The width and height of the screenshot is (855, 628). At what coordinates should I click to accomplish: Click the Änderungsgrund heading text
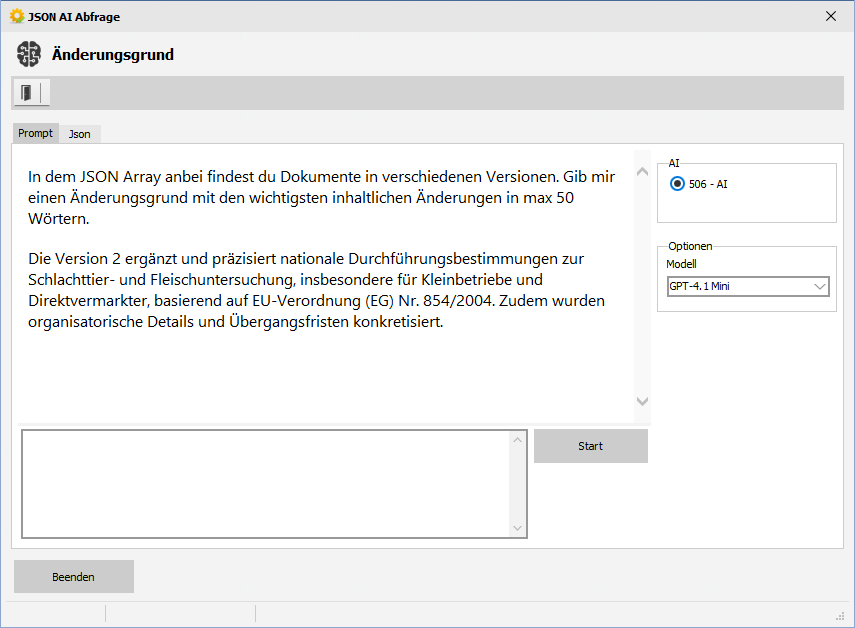tap(113, 54)
